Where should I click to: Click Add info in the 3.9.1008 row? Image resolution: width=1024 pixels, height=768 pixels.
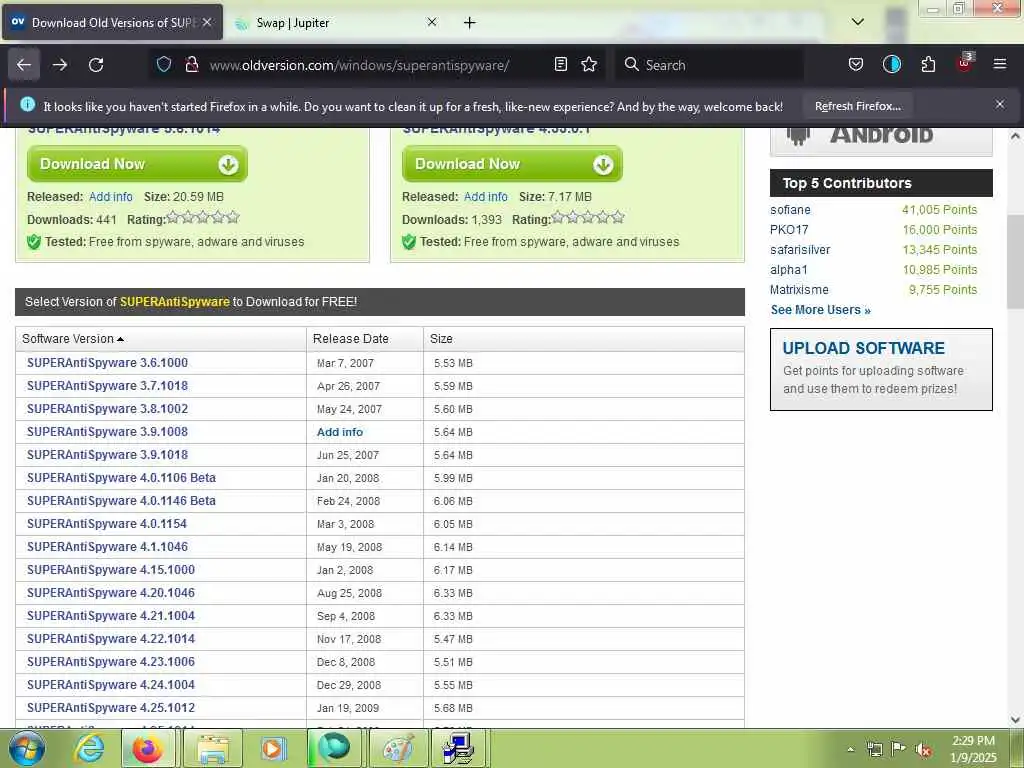coord(340,432)
